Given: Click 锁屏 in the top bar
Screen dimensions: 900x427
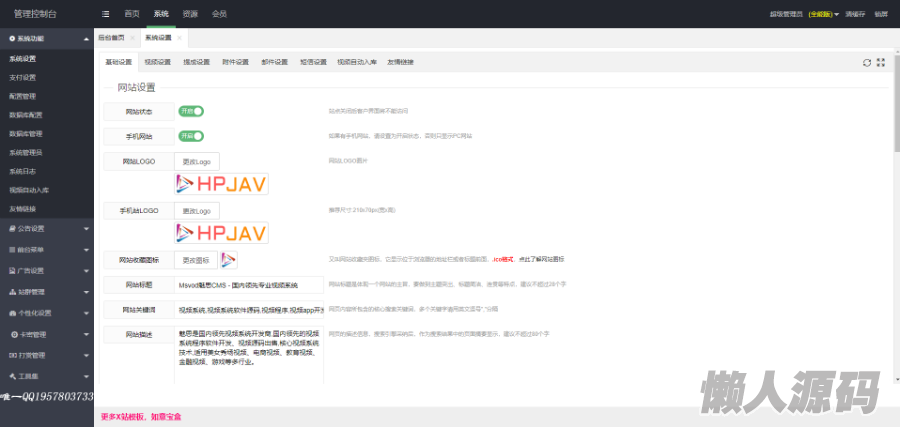Looking at the screenshot, I should [881, 14].
